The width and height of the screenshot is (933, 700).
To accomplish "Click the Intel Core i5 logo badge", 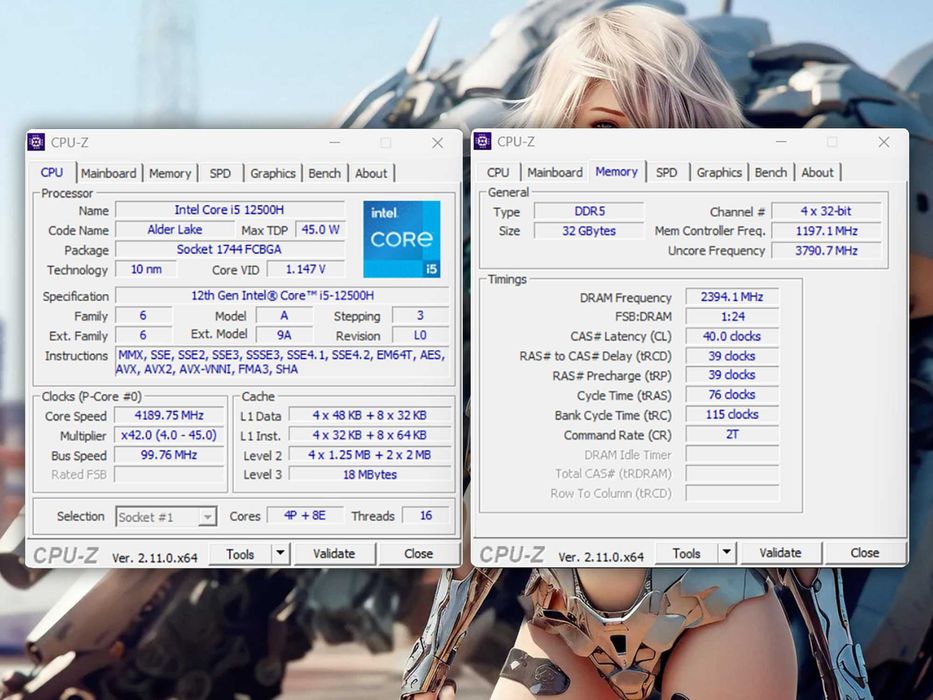I will 402,239.
